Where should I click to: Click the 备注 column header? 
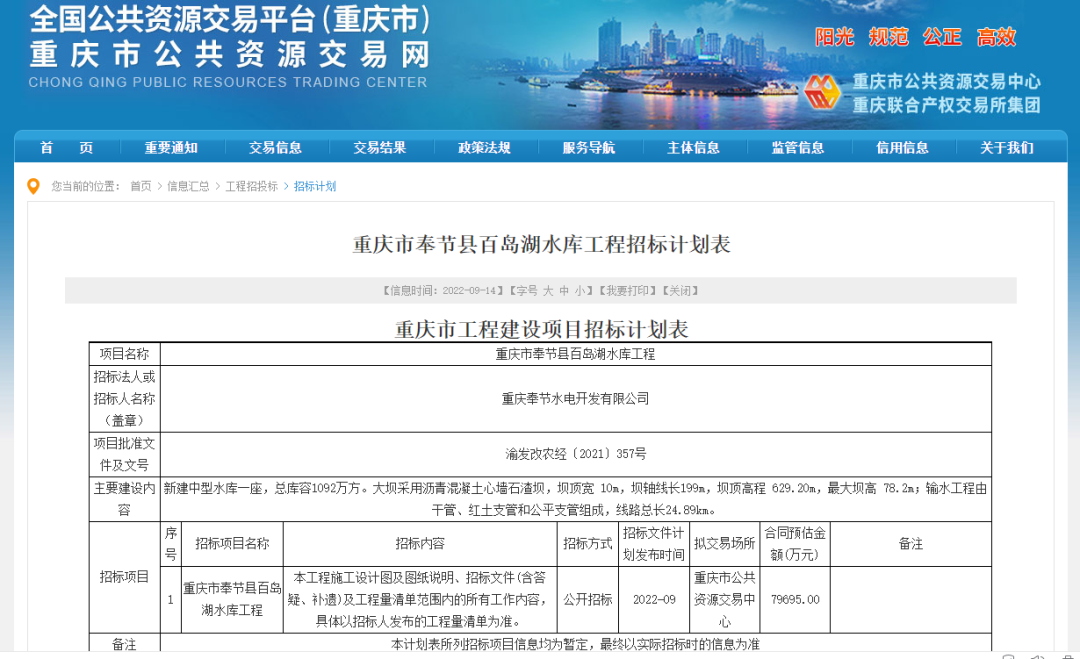(x=911, y=543)
